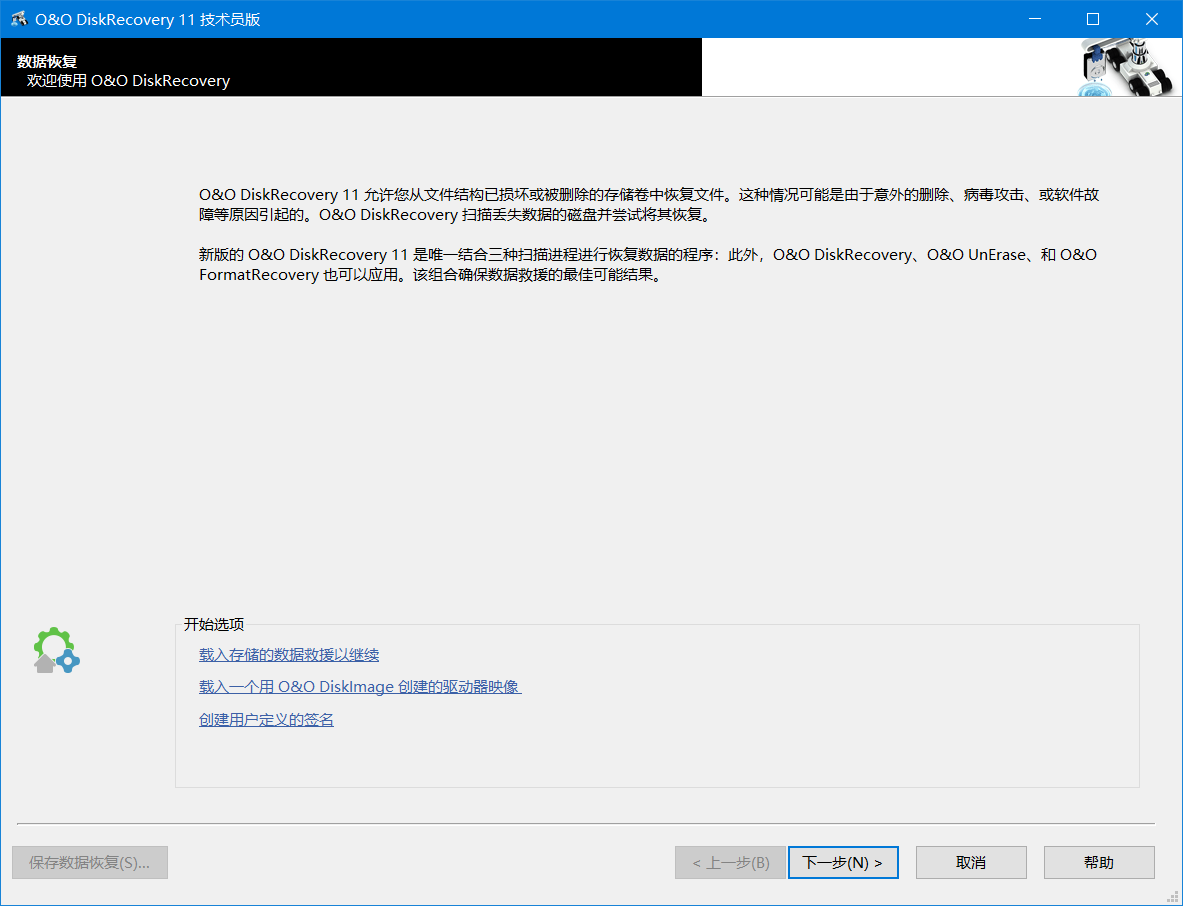Click the 取消 button
1183x906 pixels.
[971, 862]
